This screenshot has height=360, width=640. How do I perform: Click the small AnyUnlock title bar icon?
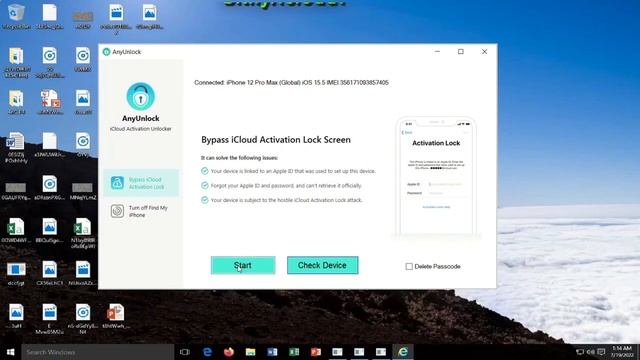click(x=107, y=52)
